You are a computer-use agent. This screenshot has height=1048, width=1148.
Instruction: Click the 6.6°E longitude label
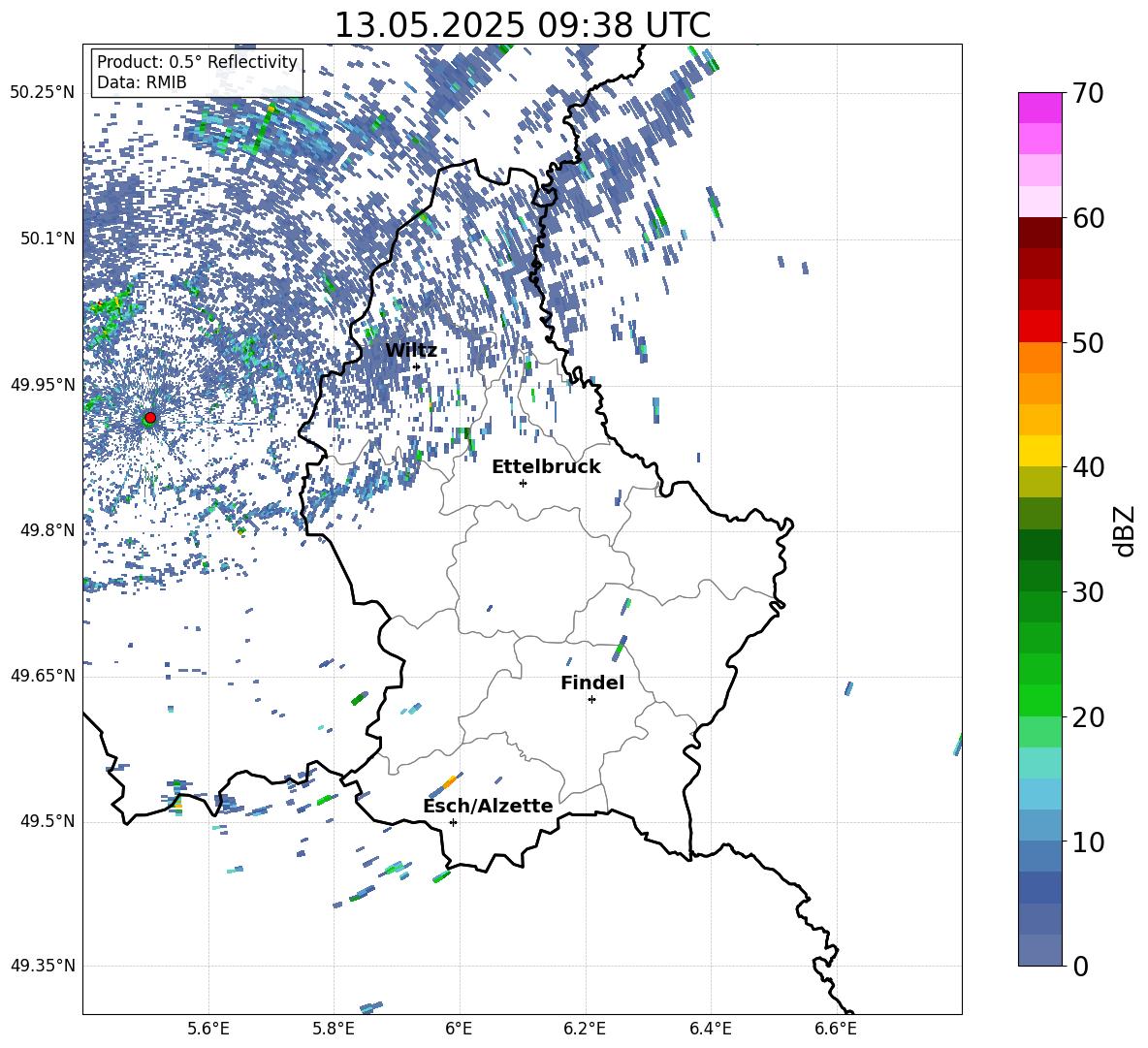(836, 1029)
